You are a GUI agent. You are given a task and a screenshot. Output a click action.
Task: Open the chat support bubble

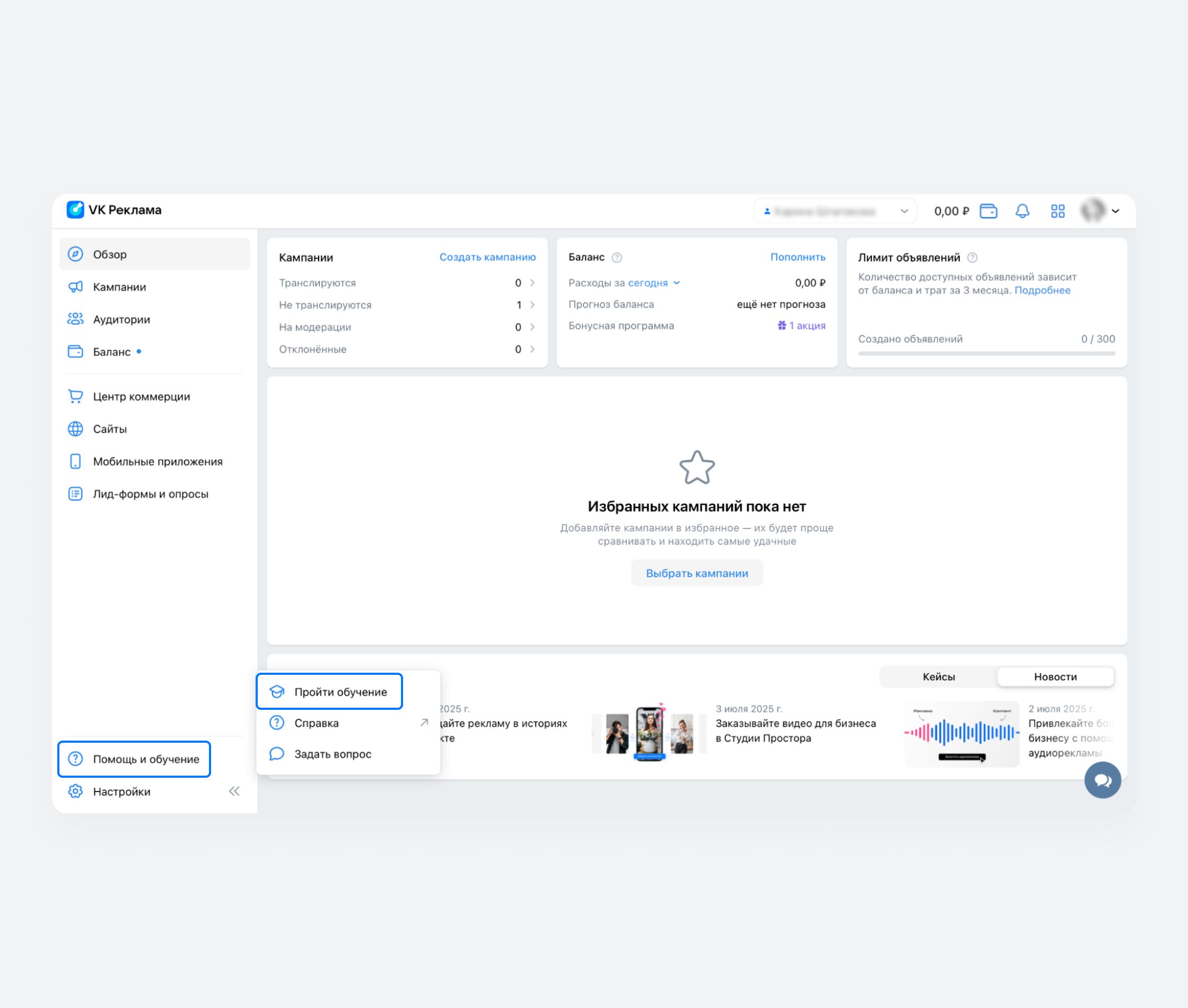tap(1102, 780)
